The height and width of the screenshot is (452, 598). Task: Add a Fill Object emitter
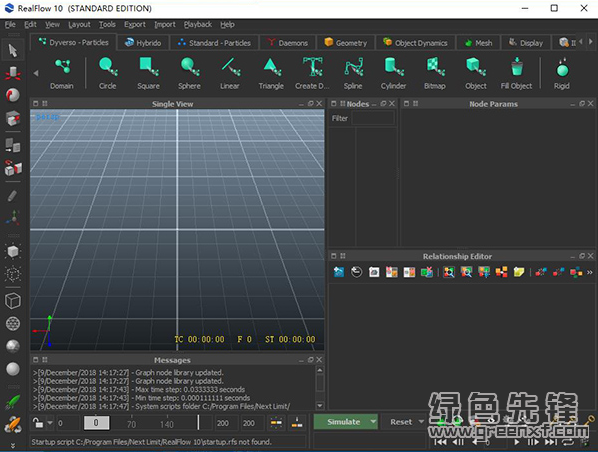pyautogui.click(x=516, y=73)
